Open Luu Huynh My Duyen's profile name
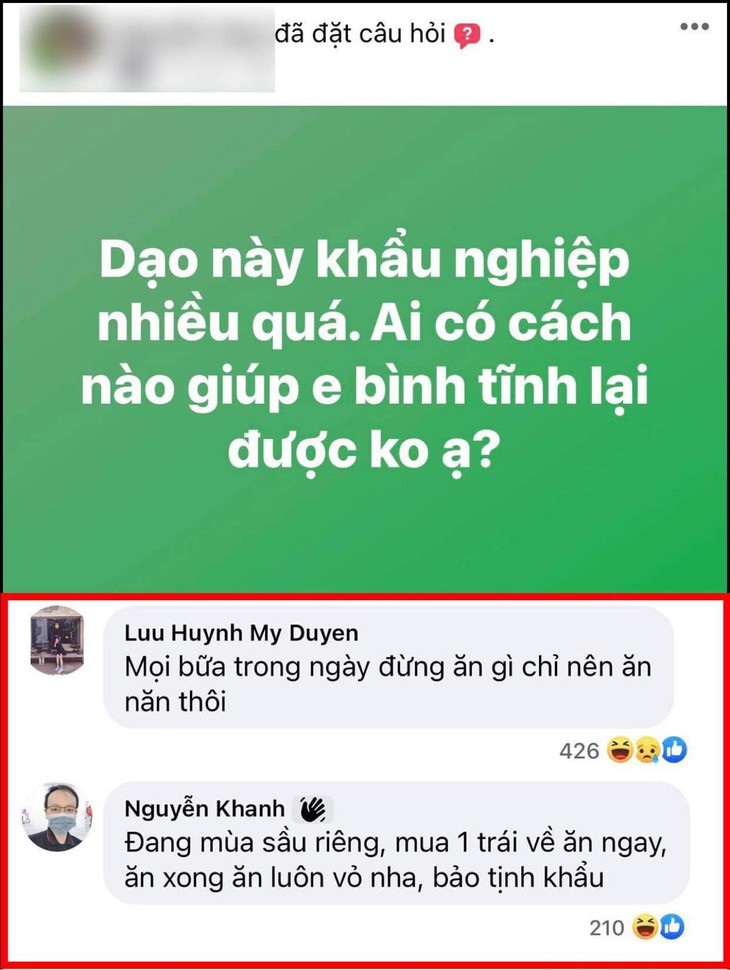730x970 pixels. [x=241, y=633]
